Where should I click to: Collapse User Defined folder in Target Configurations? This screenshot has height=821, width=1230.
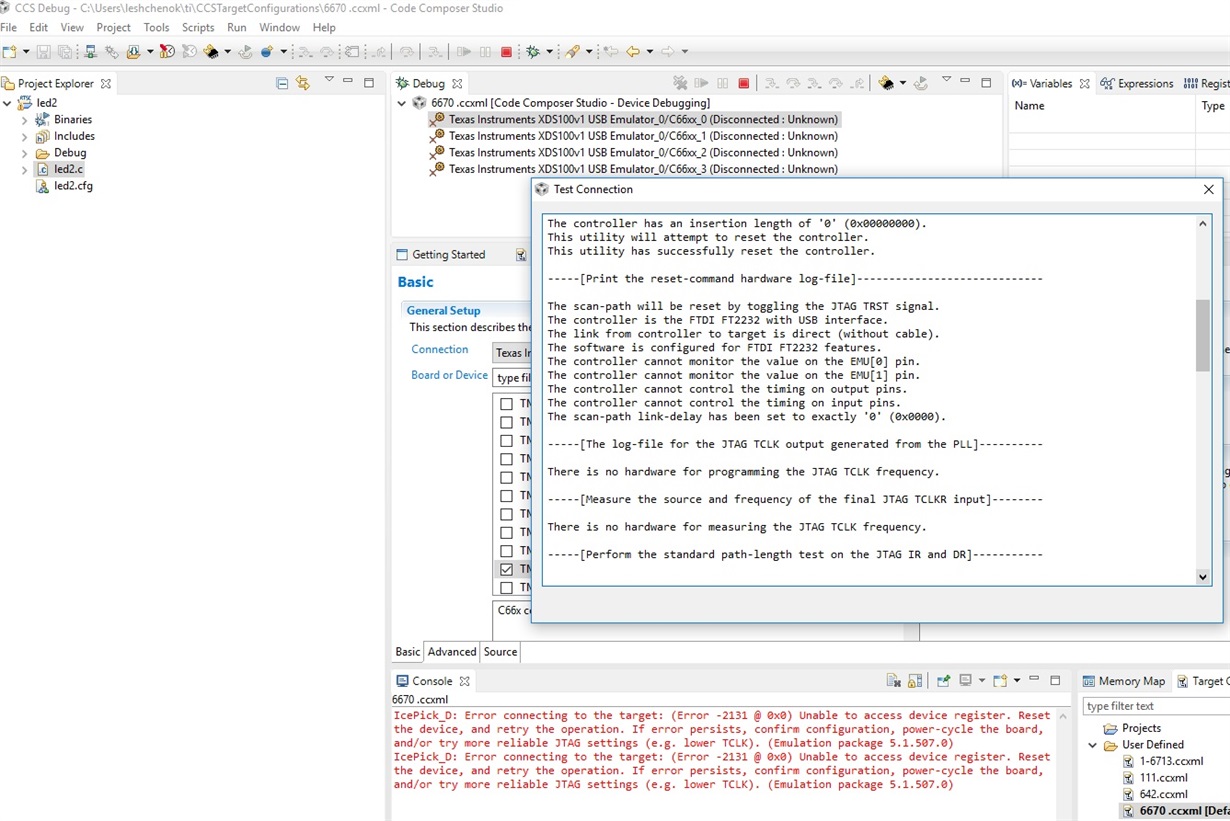click(x=1093, y=745)
